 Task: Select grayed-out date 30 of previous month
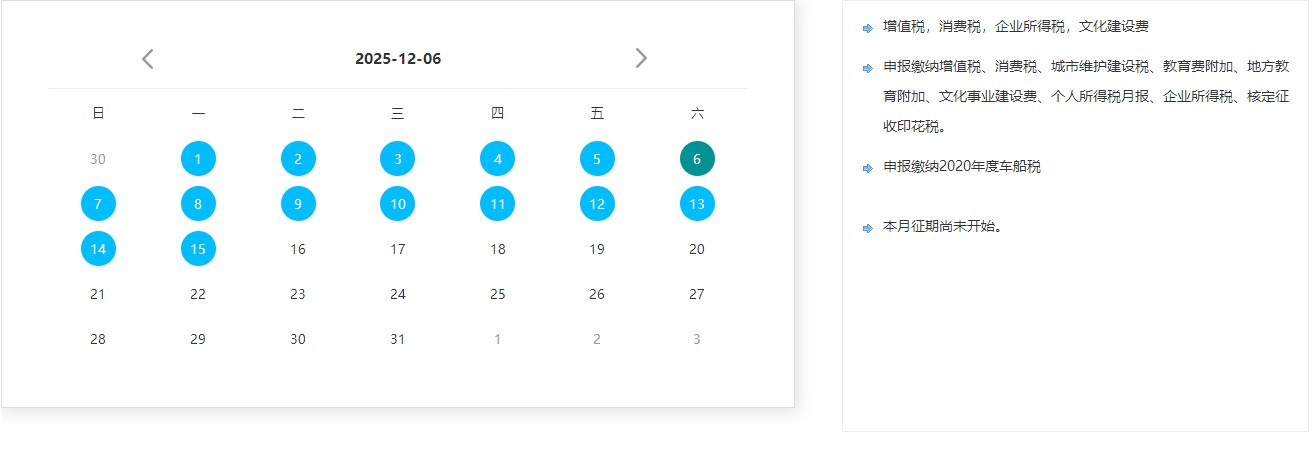98,159
